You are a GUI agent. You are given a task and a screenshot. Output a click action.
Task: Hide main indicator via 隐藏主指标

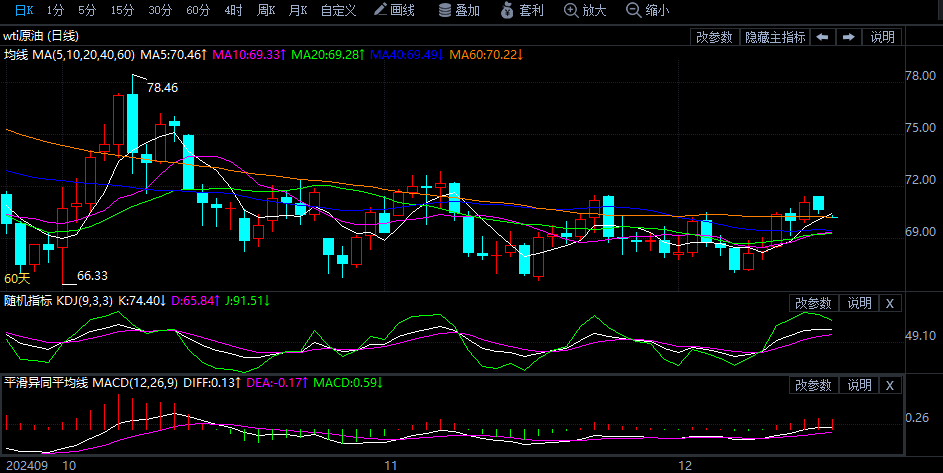pyautogui.click(x=774, y=37)
